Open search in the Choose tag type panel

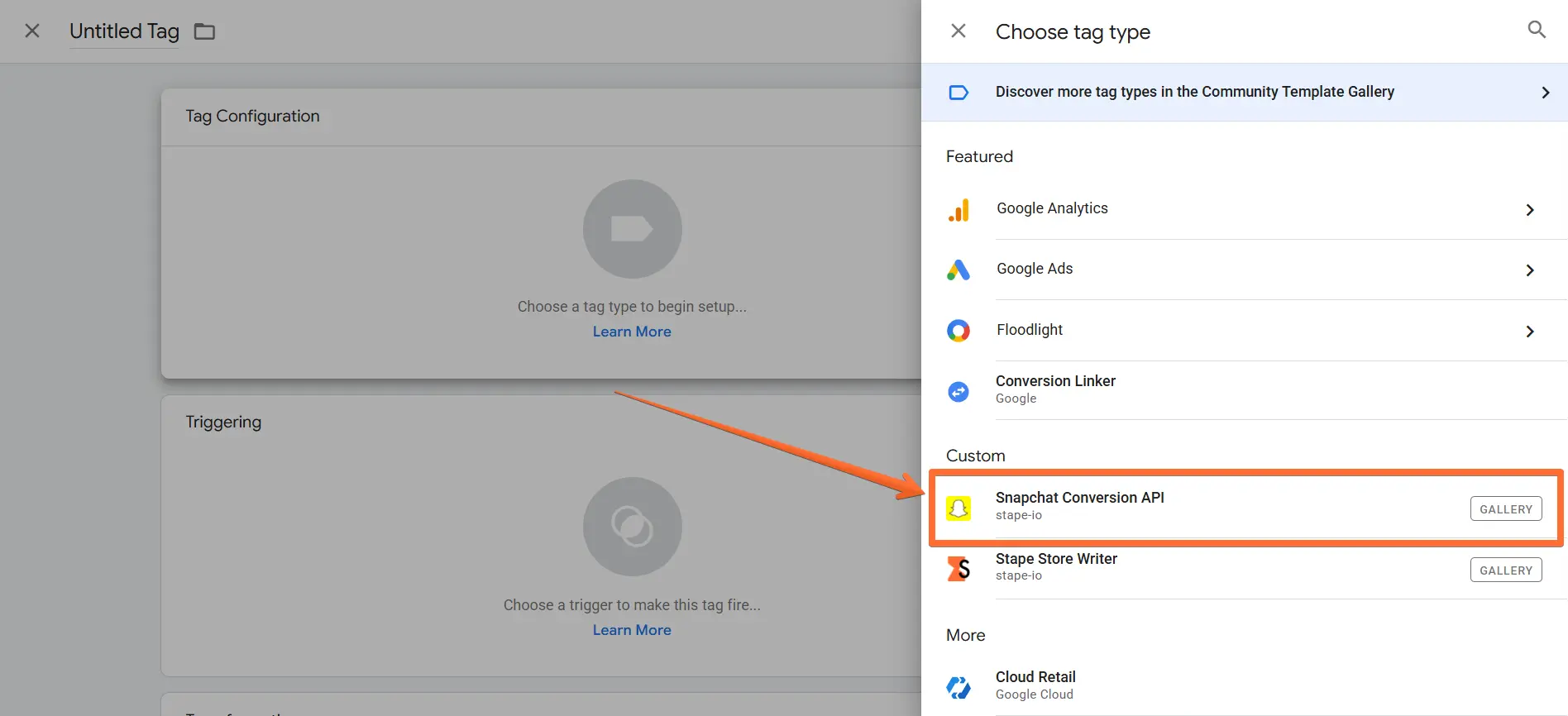[1537, 30]
